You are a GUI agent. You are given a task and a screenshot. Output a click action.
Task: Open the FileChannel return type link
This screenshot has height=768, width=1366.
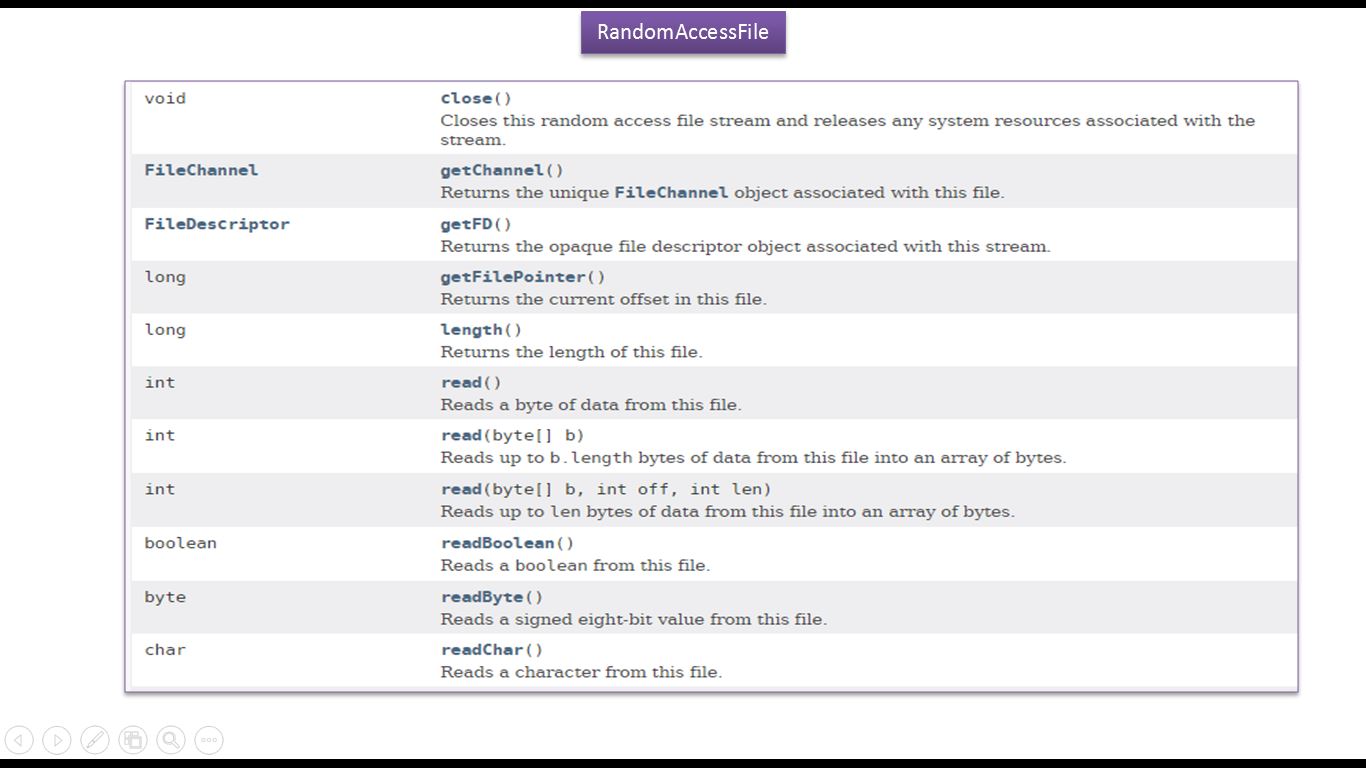point(201,170)
